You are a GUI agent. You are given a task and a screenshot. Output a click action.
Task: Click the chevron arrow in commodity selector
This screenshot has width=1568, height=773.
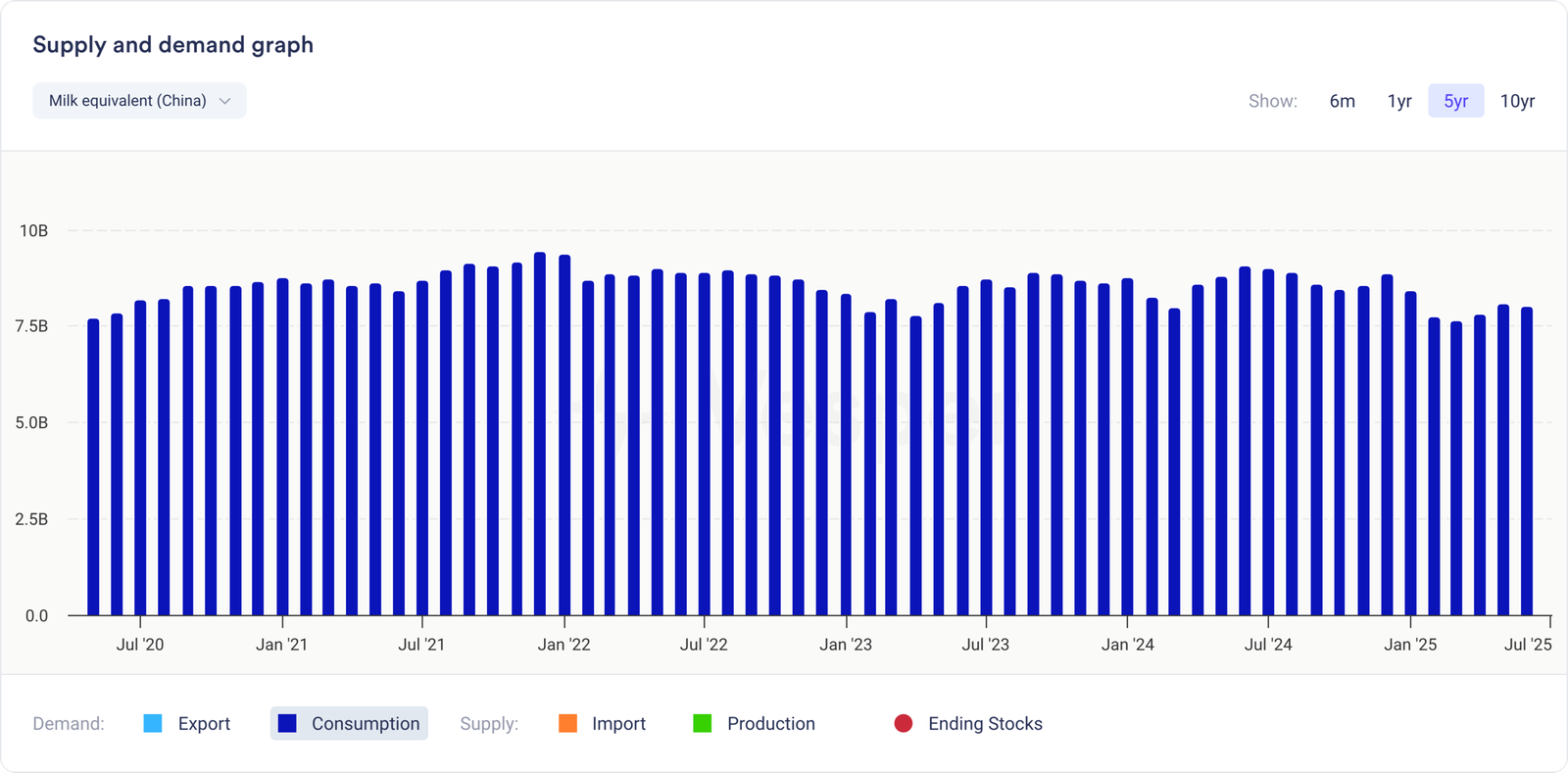(224, 101)
